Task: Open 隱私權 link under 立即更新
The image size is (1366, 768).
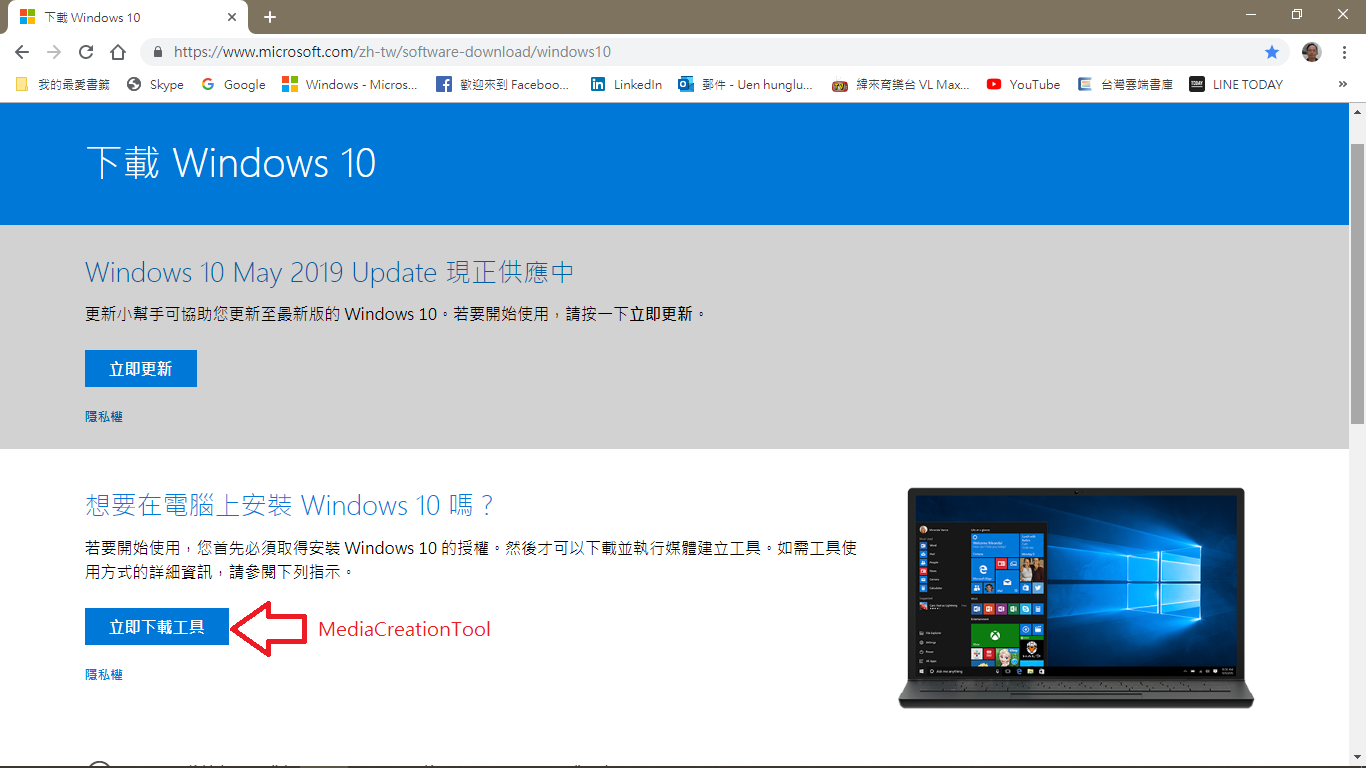Action: point(104,416)
